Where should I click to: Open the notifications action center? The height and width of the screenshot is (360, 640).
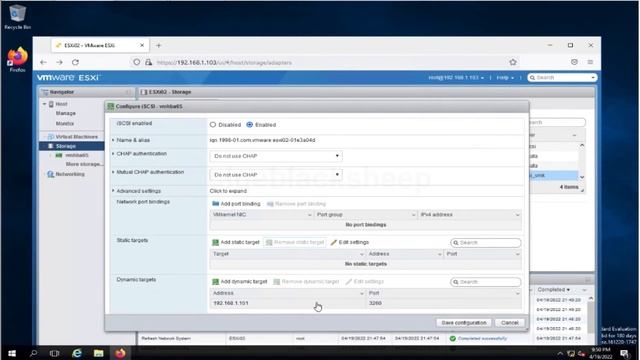(625, 353)
